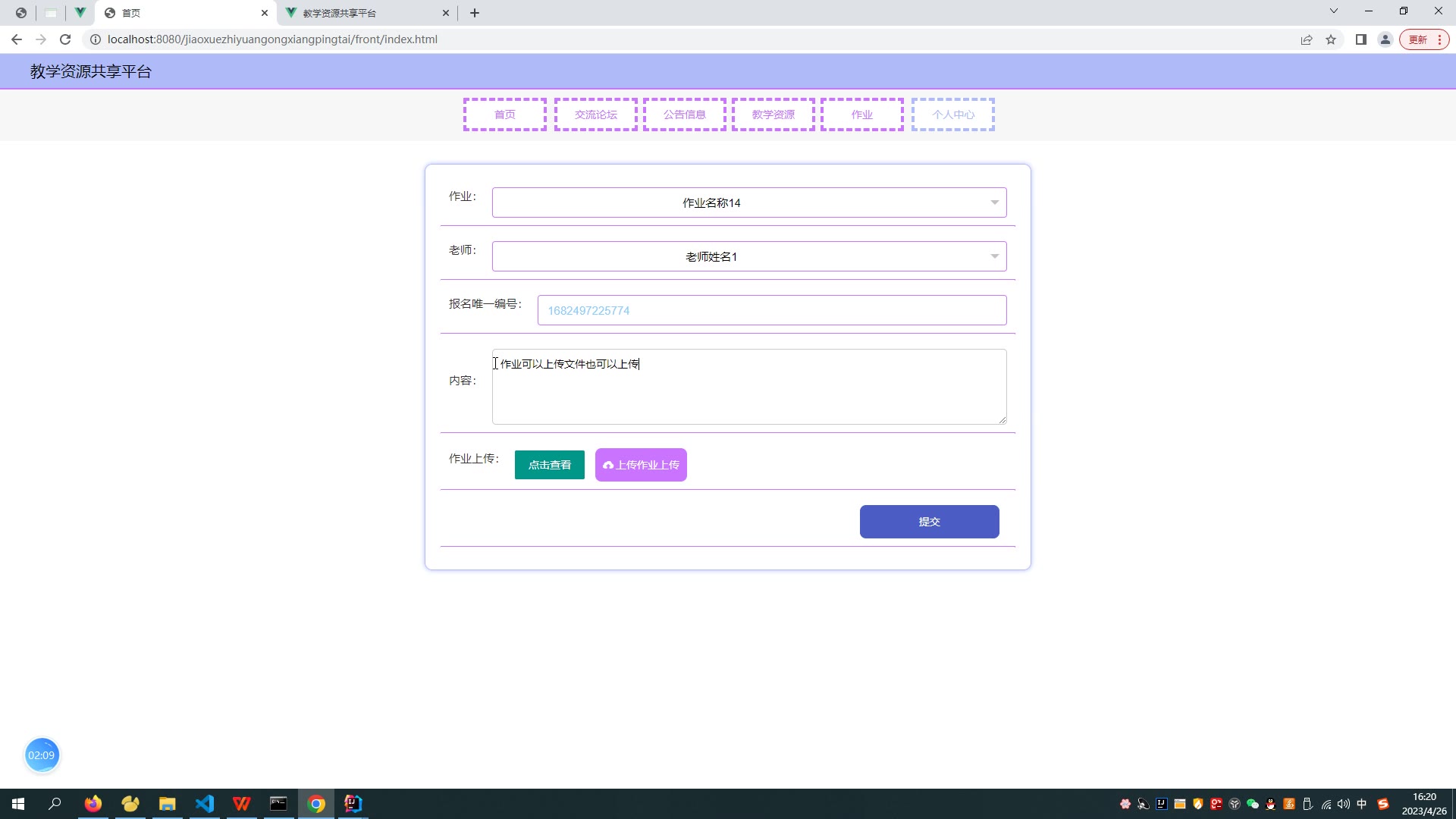Click the share page icon
Viewport: 1456px width, 819px height.
[1307, 39]
